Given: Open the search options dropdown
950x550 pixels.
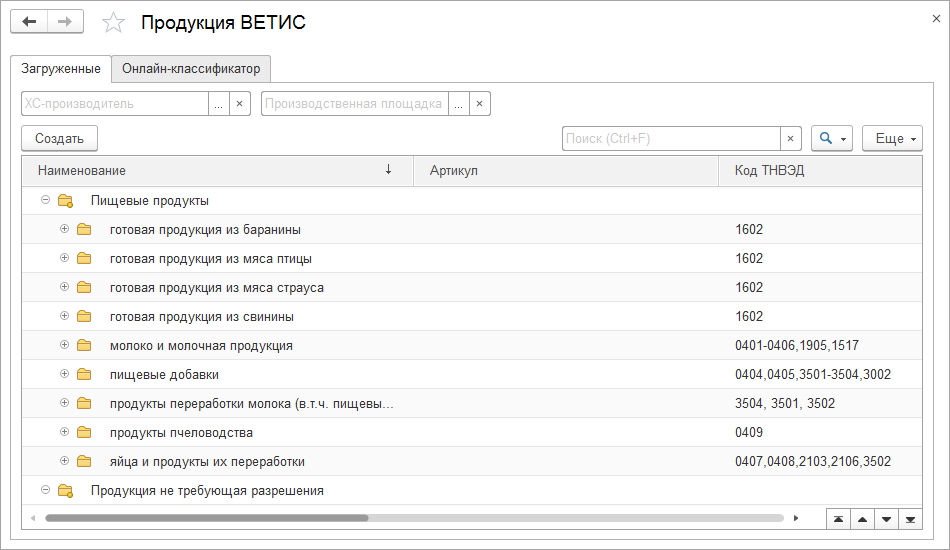Looking at the screenshot, I should click(832, 139).
